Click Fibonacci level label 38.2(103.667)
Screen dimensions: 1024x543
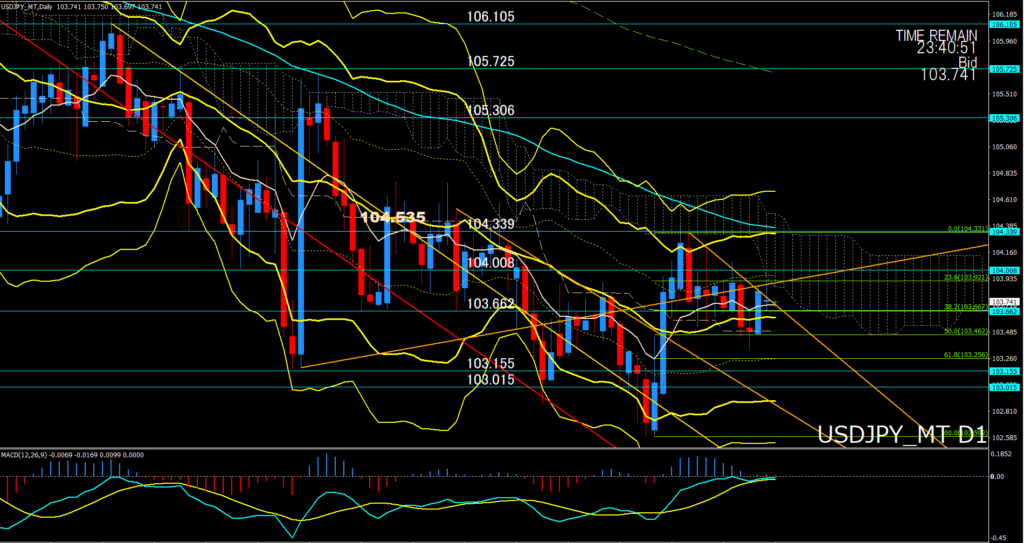click(x=967, y=306)
